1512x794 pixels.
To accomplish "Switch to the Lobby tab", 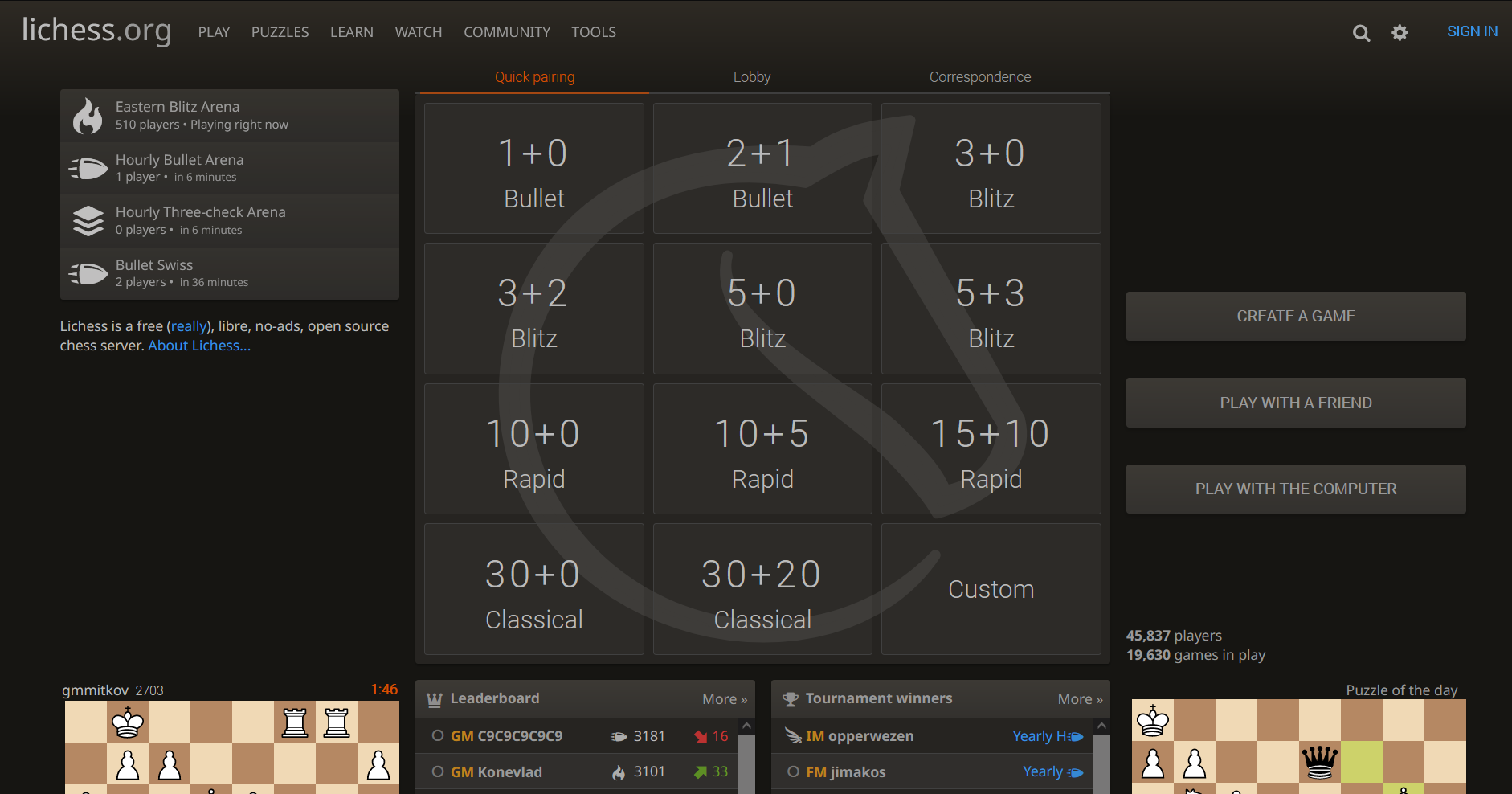I will 751,76.
